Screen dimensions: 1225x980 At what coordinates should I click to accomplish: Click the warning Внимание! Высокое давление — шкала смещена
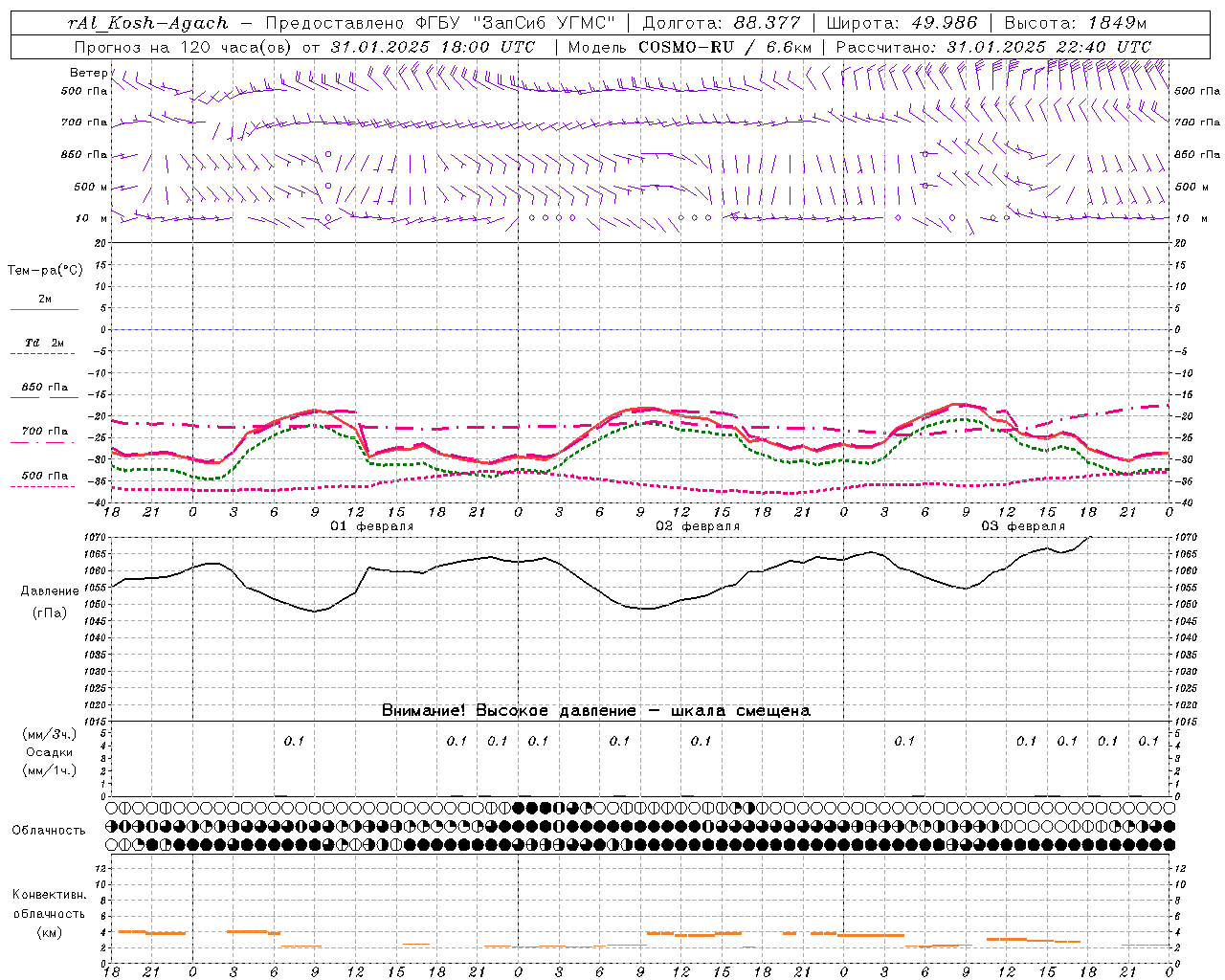pos(595,710)
